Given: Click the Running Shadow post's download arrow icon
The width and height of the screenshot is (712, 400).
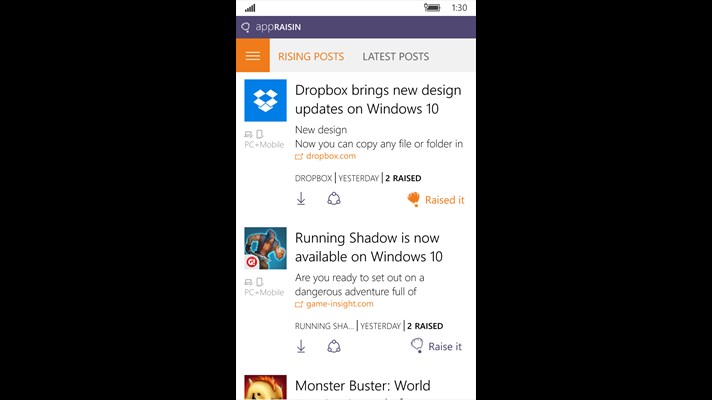Looking at the screenshot, I should [301, 346].
